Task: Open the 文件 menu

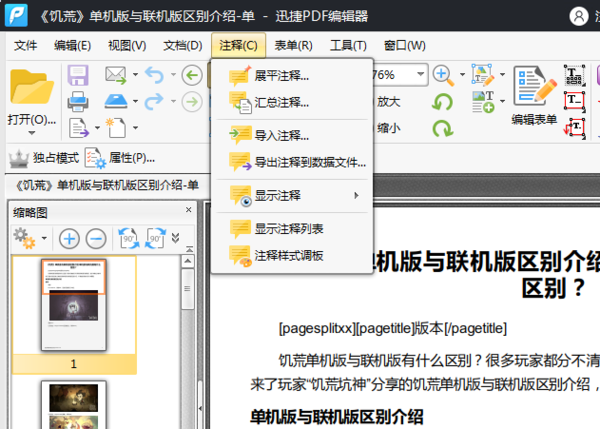Action: (25, 46)
